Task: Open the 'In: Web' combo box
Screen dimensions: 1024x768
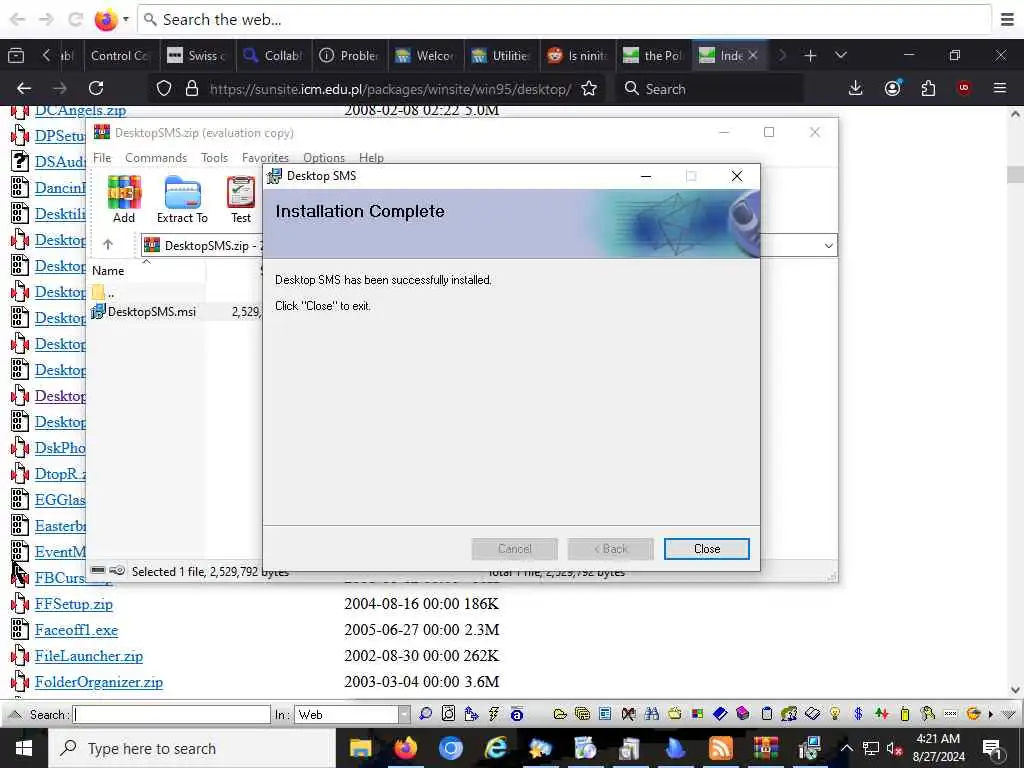Action: pos(352,714)
